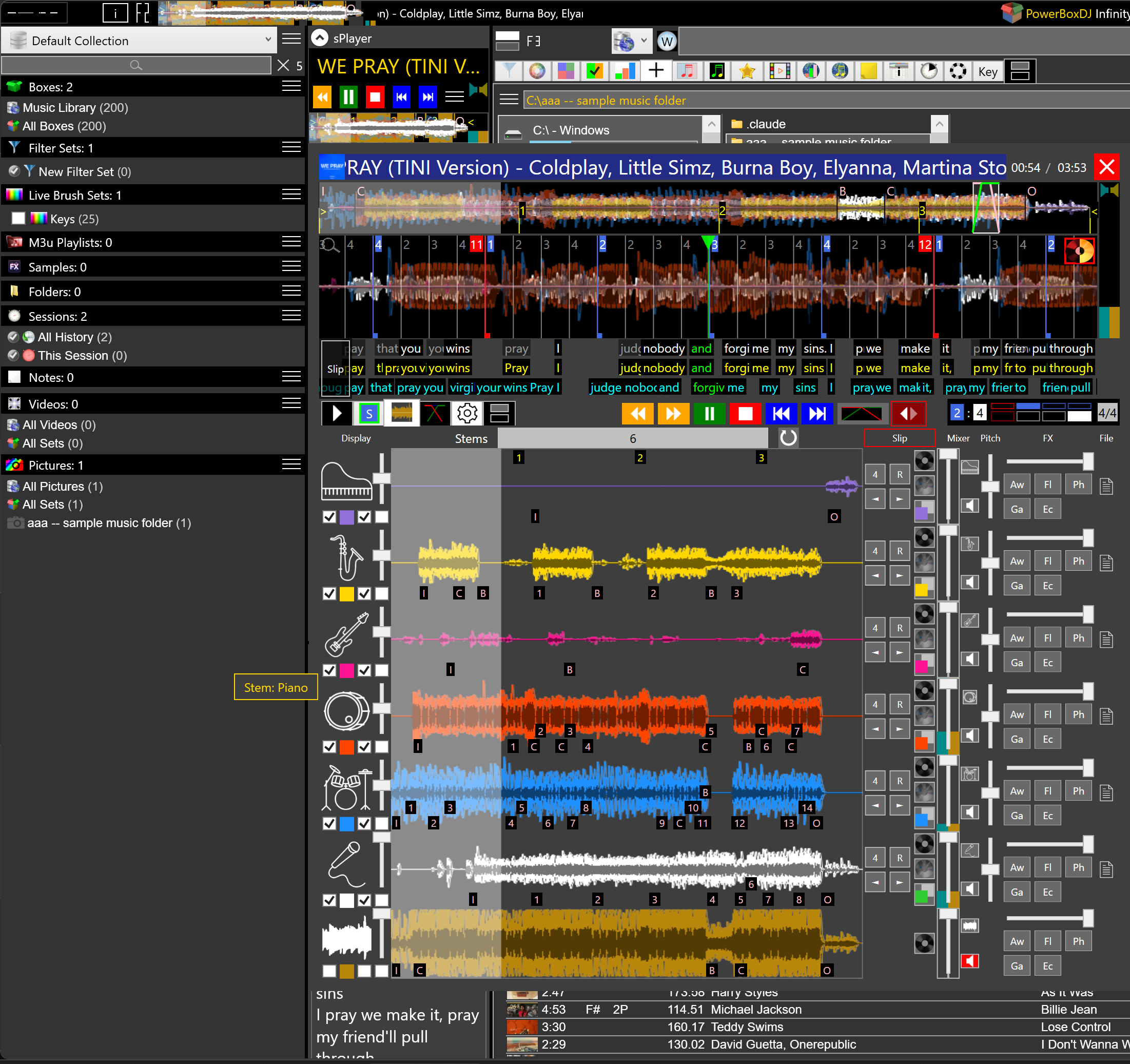Click the Ga effect button on saxophone row

pos(1017,586)
